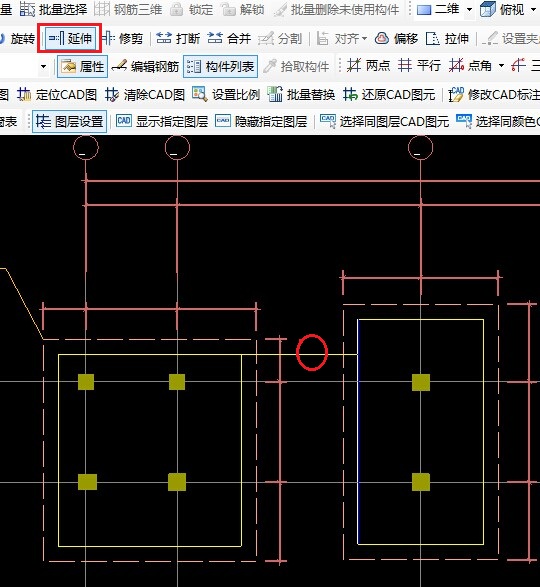Click 清除CAD图 clear CAD drawing
Screen dimensions: 540x587
coord(145,95)
